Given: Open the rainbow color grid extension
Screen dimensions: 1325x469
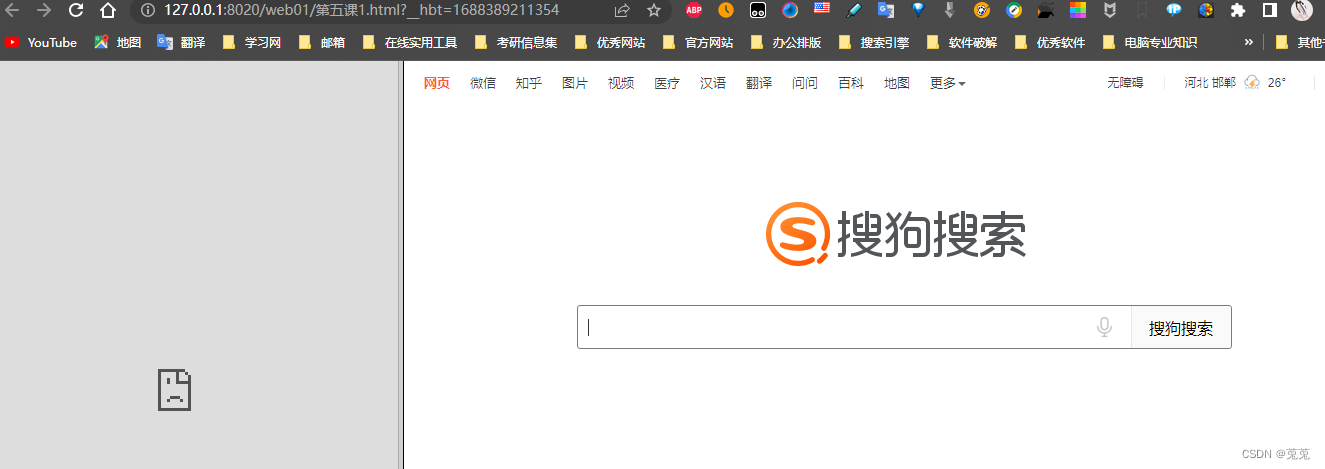Looking at the screenshot, I should [x=1078, y=10].
